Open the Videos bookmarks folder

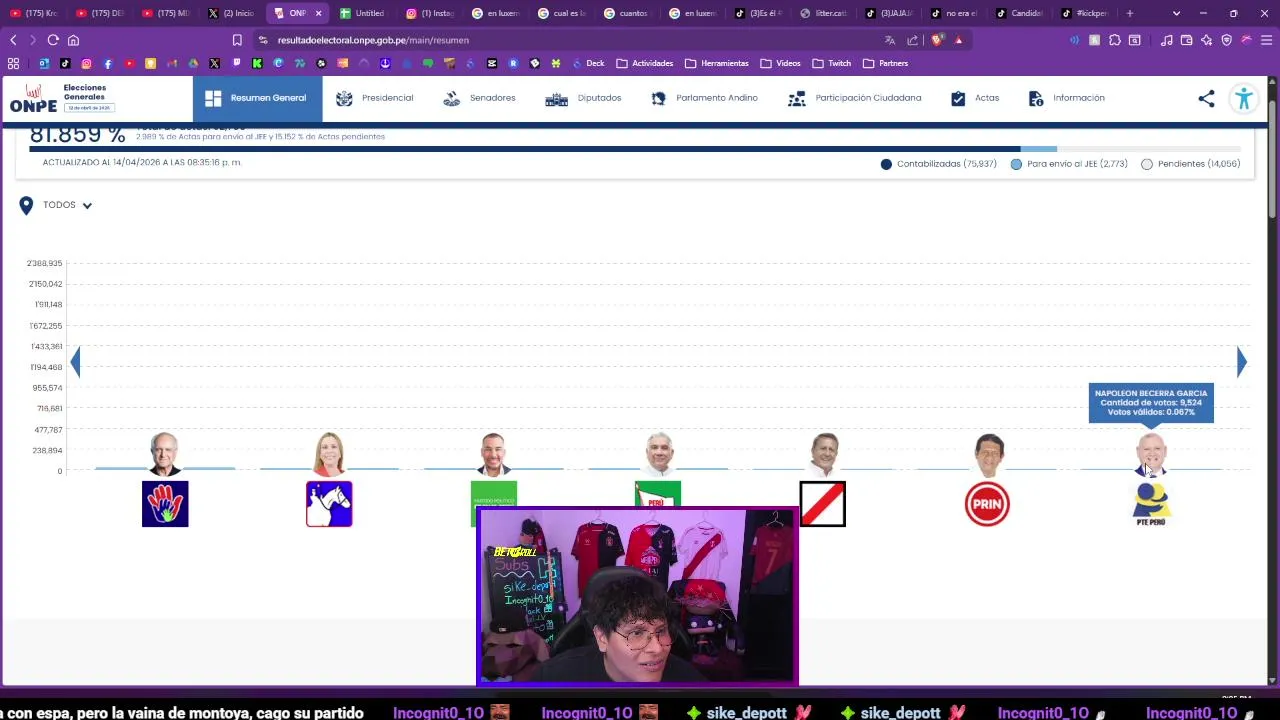click(x=781, y=63)
